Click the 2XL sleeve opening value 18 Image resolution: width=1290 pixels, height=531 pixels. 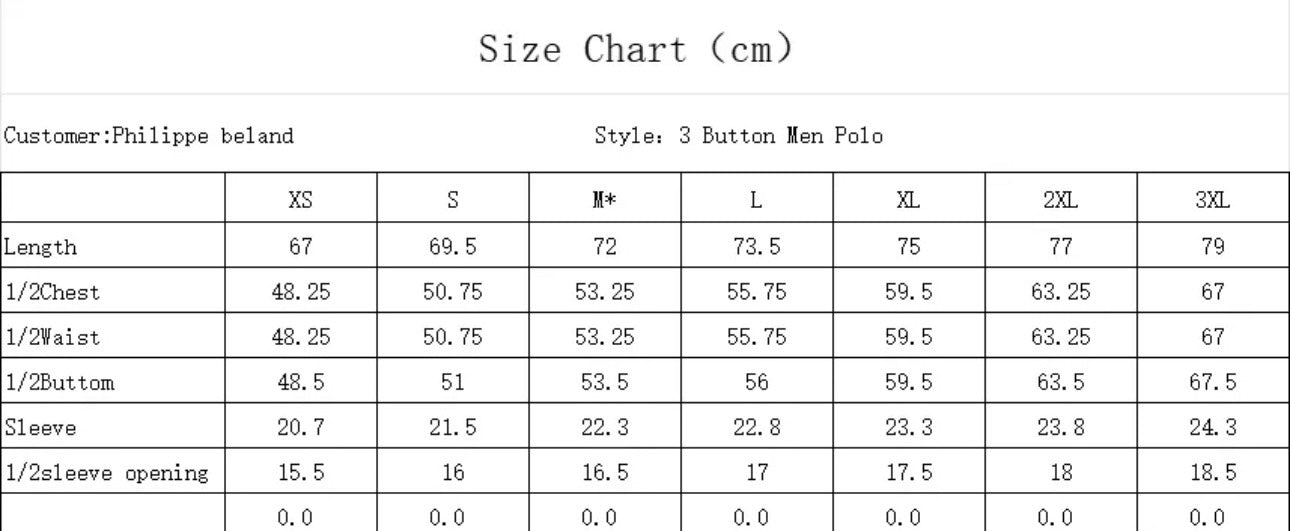coord(1060,472)
